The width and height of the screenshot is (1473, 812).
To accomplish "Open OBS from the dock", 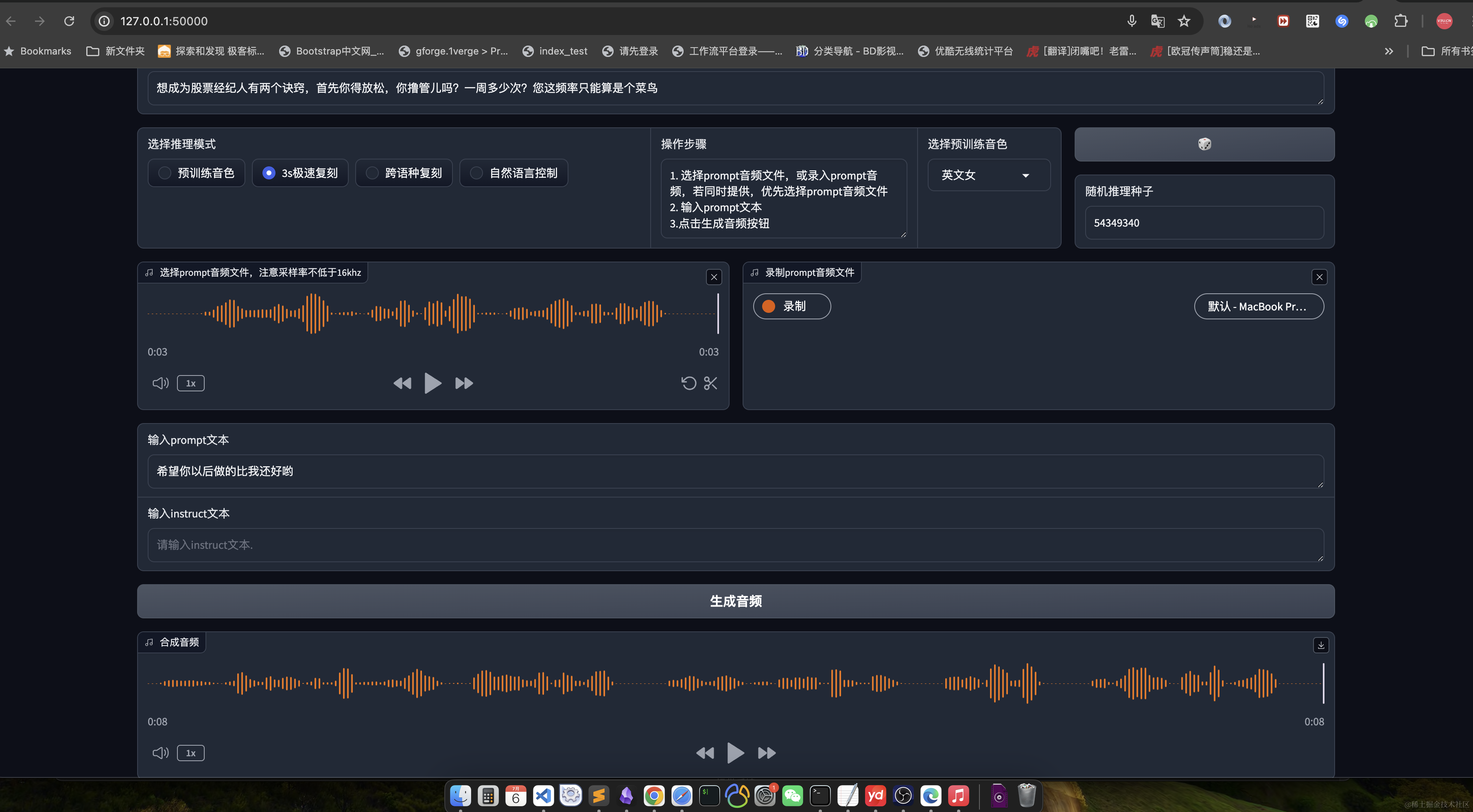I will (903, 795).
